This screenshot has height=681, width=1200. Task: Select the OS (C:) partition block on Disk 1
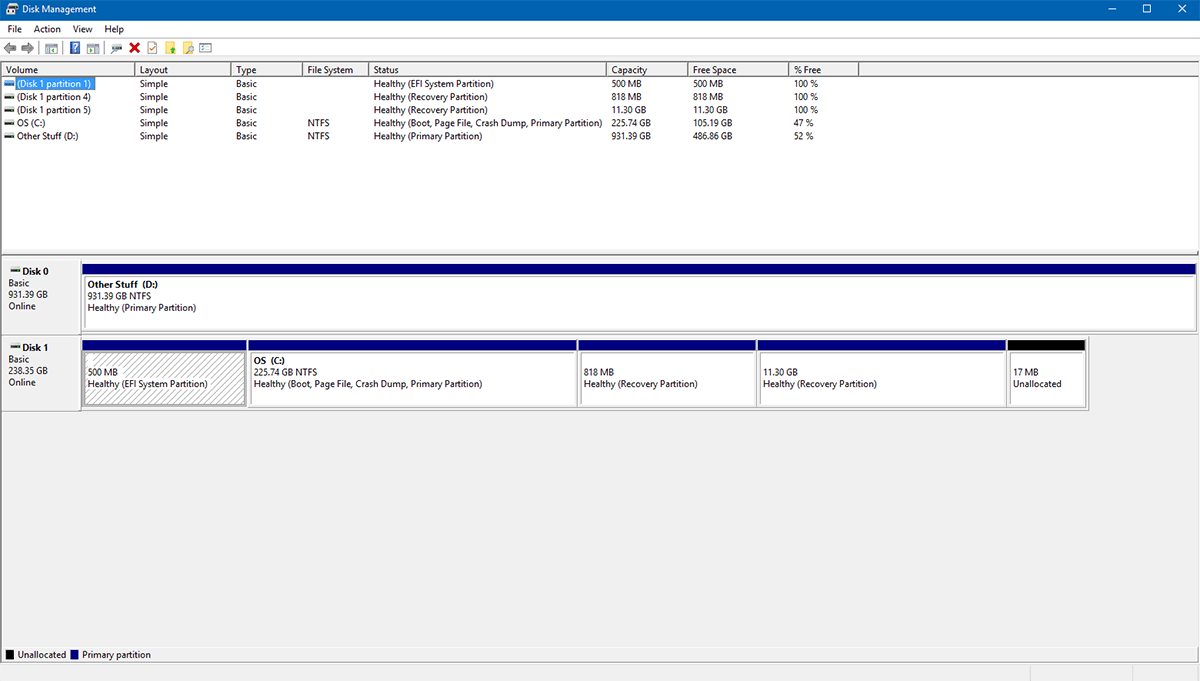pos(413,373)
